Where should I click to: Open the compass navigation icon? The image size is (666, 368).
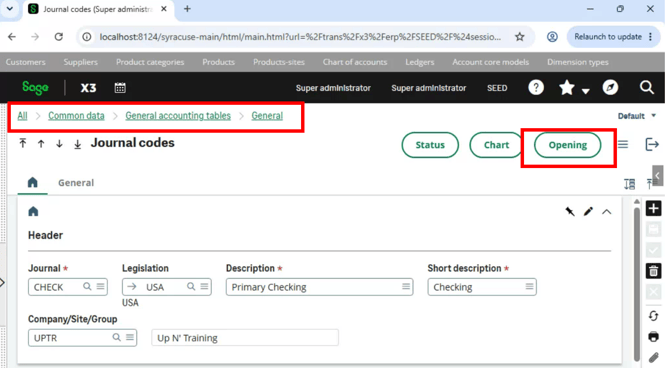(610, 88)
